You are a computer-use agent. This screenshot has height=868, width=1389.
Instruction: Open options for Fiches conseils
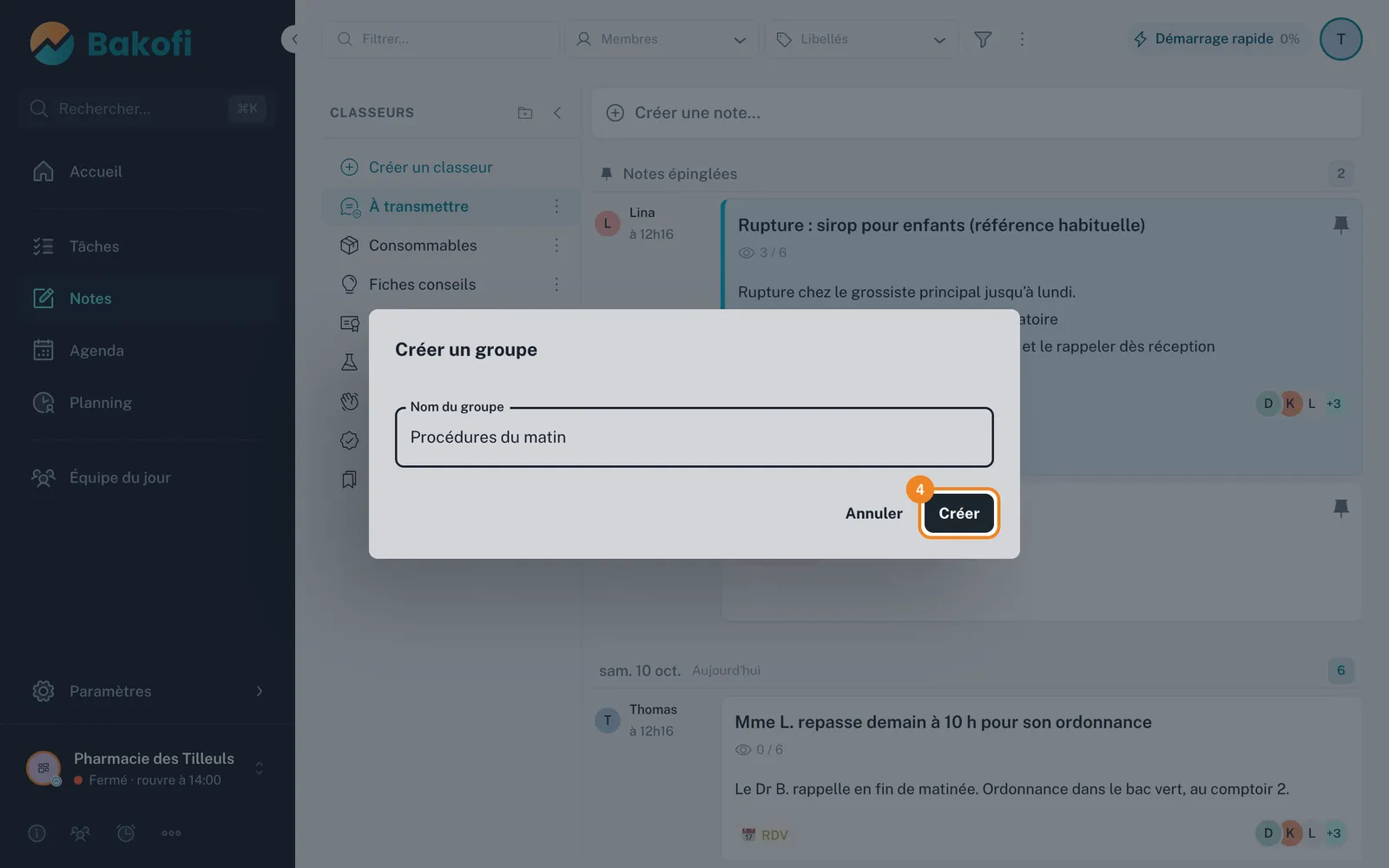pyautogui.click(x=556, y=285)
